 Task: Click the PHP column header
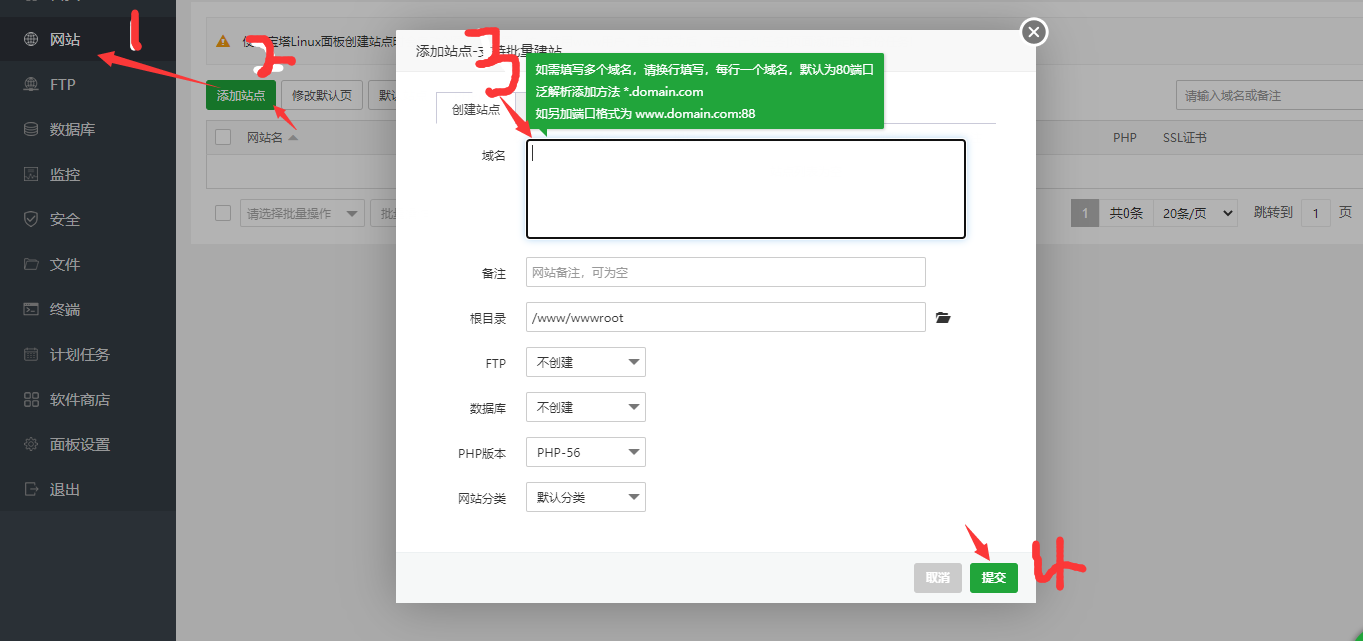pyautogui.click(x=1125, y=137)
